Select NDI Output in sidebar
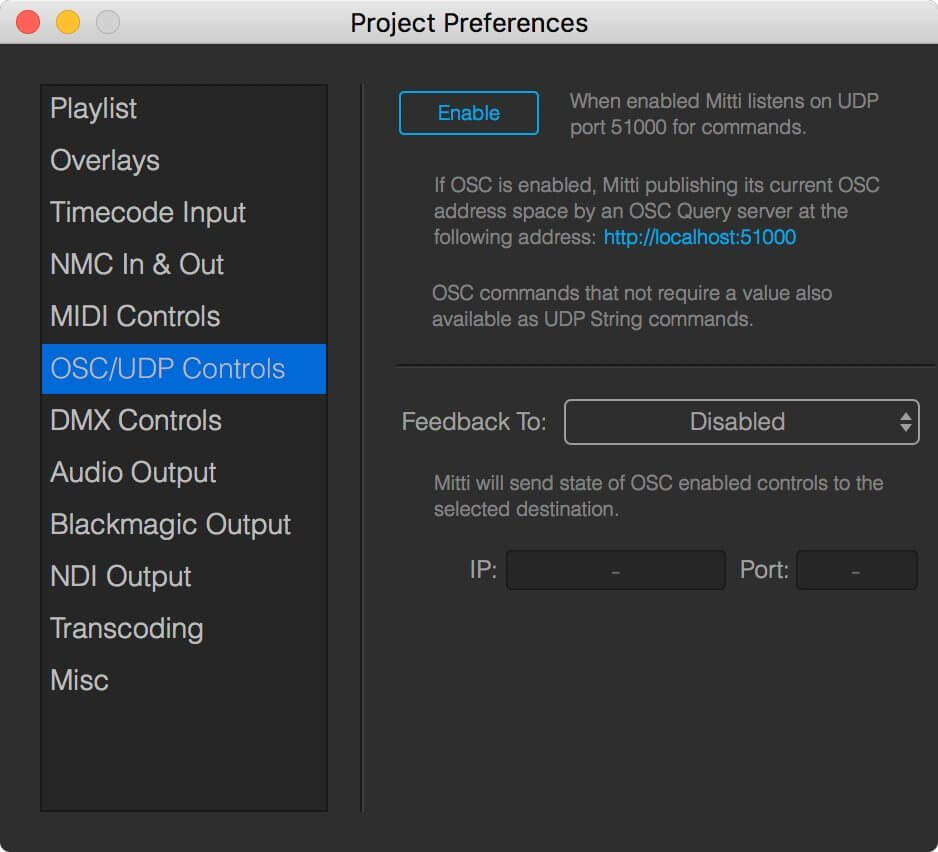 [x=184, y=577]
